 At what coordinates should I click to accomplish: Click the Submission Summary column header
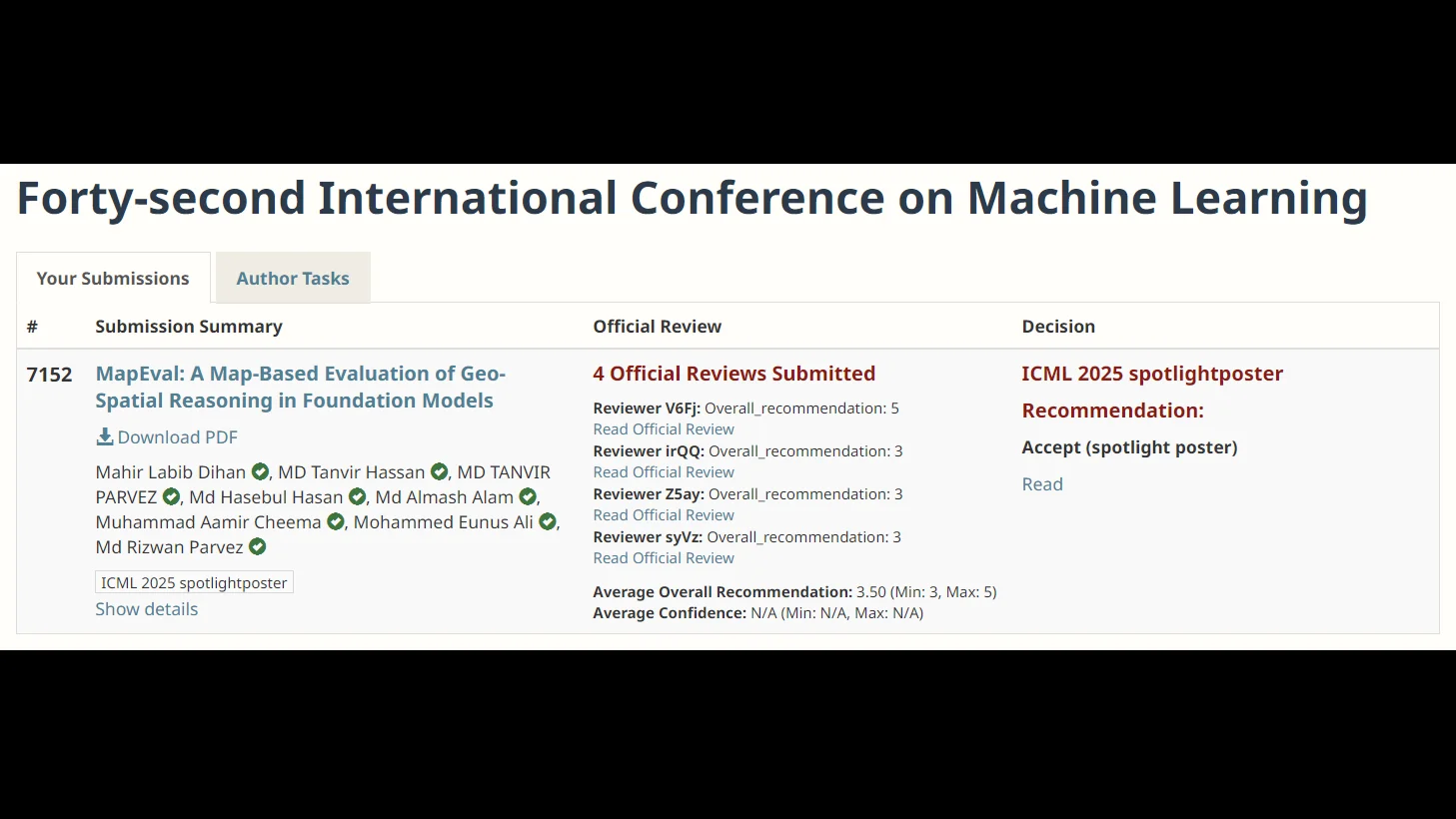189,327
